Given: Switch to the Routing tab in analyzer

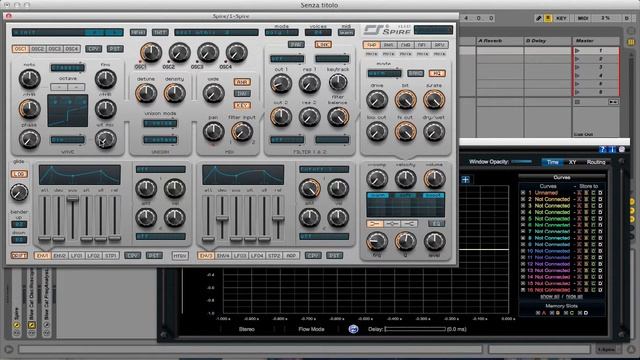Looking at the screenshot, I should pyautogui.click(x=596, y=162).
